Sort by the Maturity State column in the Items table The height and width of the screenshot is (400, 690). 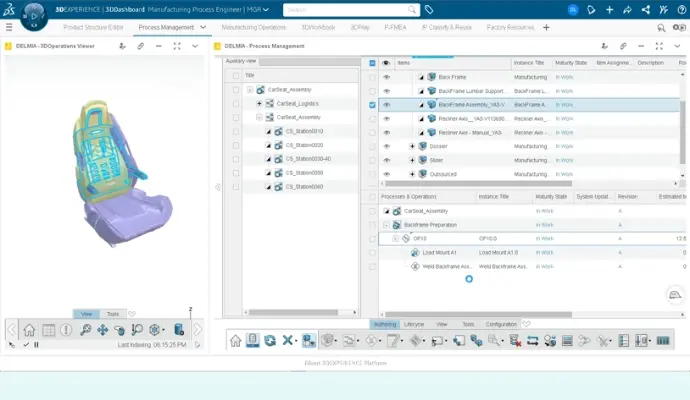571,63
